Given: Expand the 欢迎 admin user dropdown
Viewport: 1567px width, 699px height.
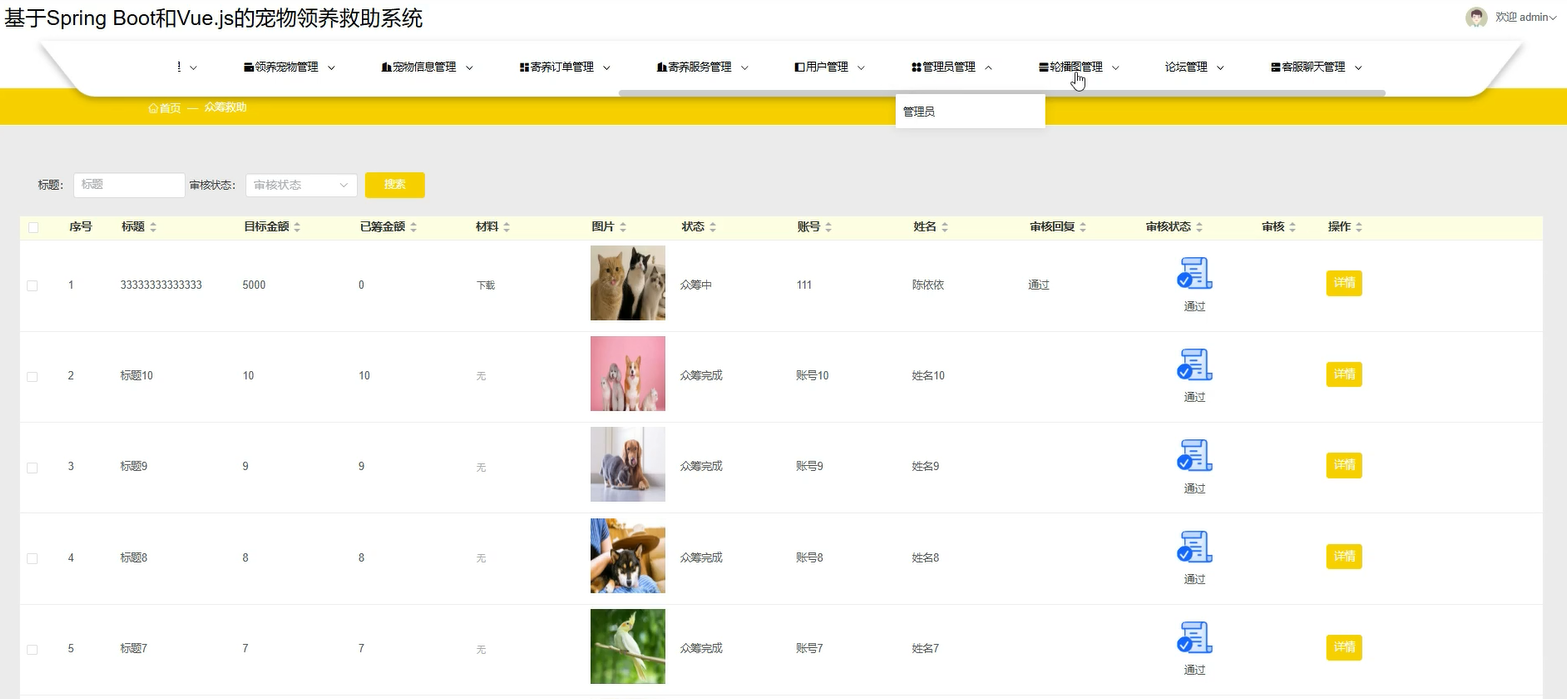Looking at the screenshot, I should pos(1526,17).
